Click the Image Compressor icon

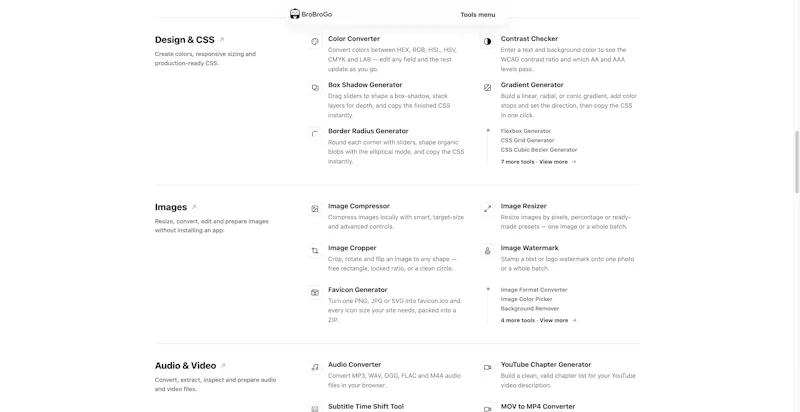pos(315,209)
